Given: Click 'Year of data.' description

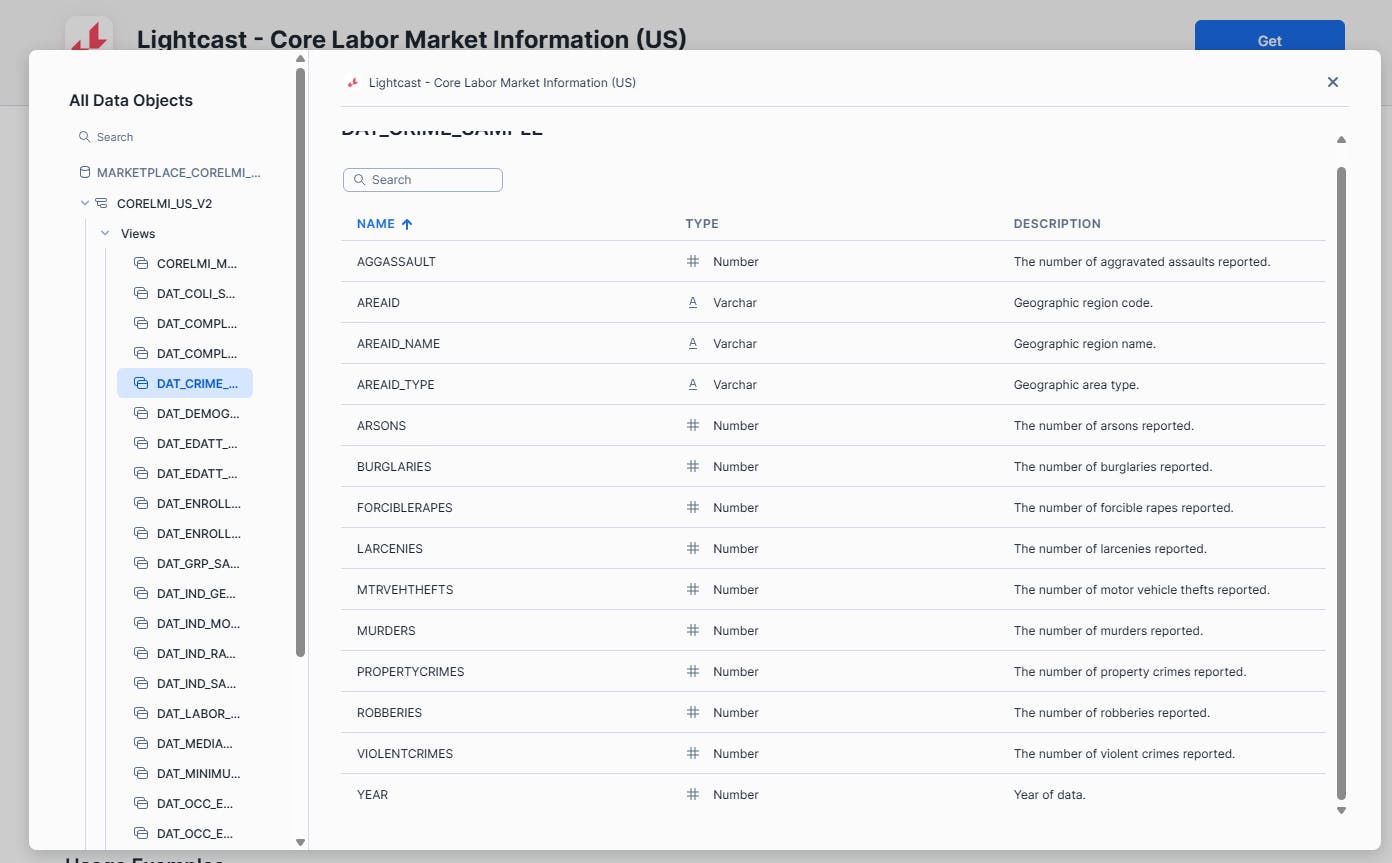Looking at the screenshot, I should (x=1050, y=794).
